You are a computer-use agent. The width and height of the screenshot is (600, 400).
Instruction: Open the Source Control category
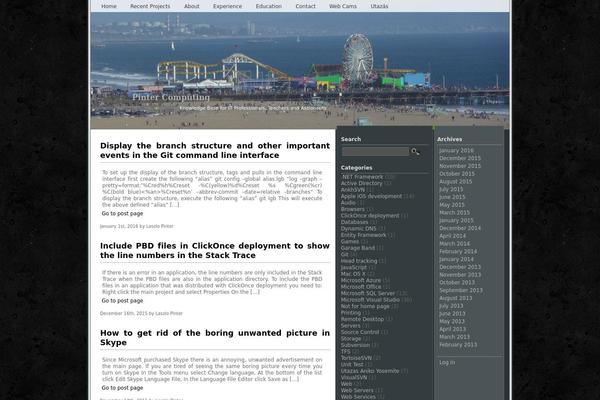(360, 332)
